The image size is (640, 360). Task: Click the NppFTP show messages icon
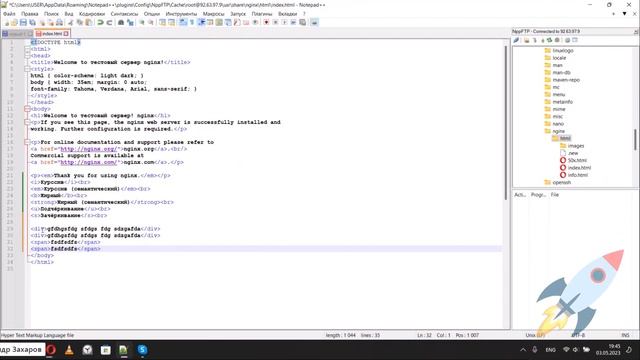pos(575,40)
